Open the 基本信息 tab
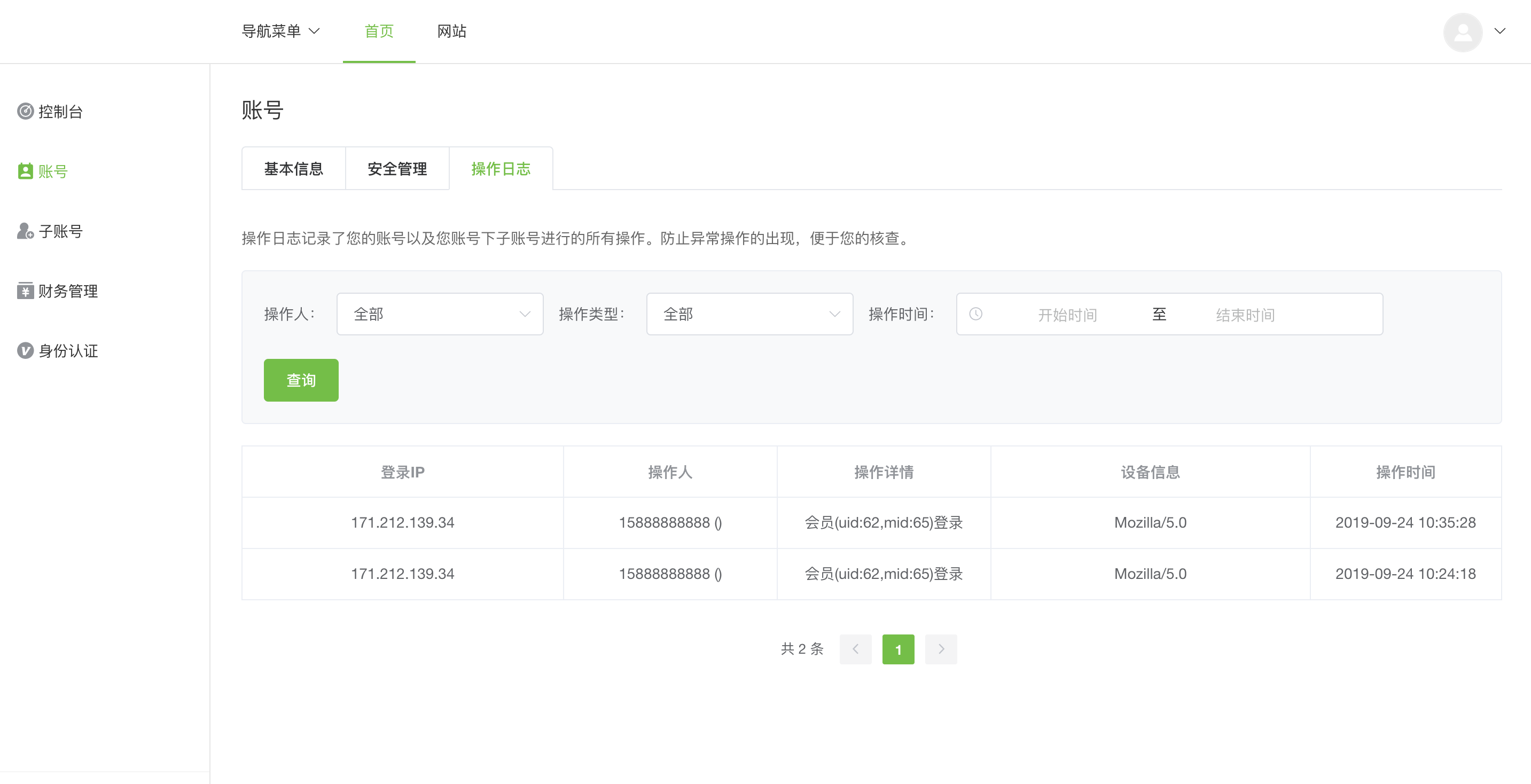The height and width of the screenshot is (784, 1531). (x=294, y=169)
